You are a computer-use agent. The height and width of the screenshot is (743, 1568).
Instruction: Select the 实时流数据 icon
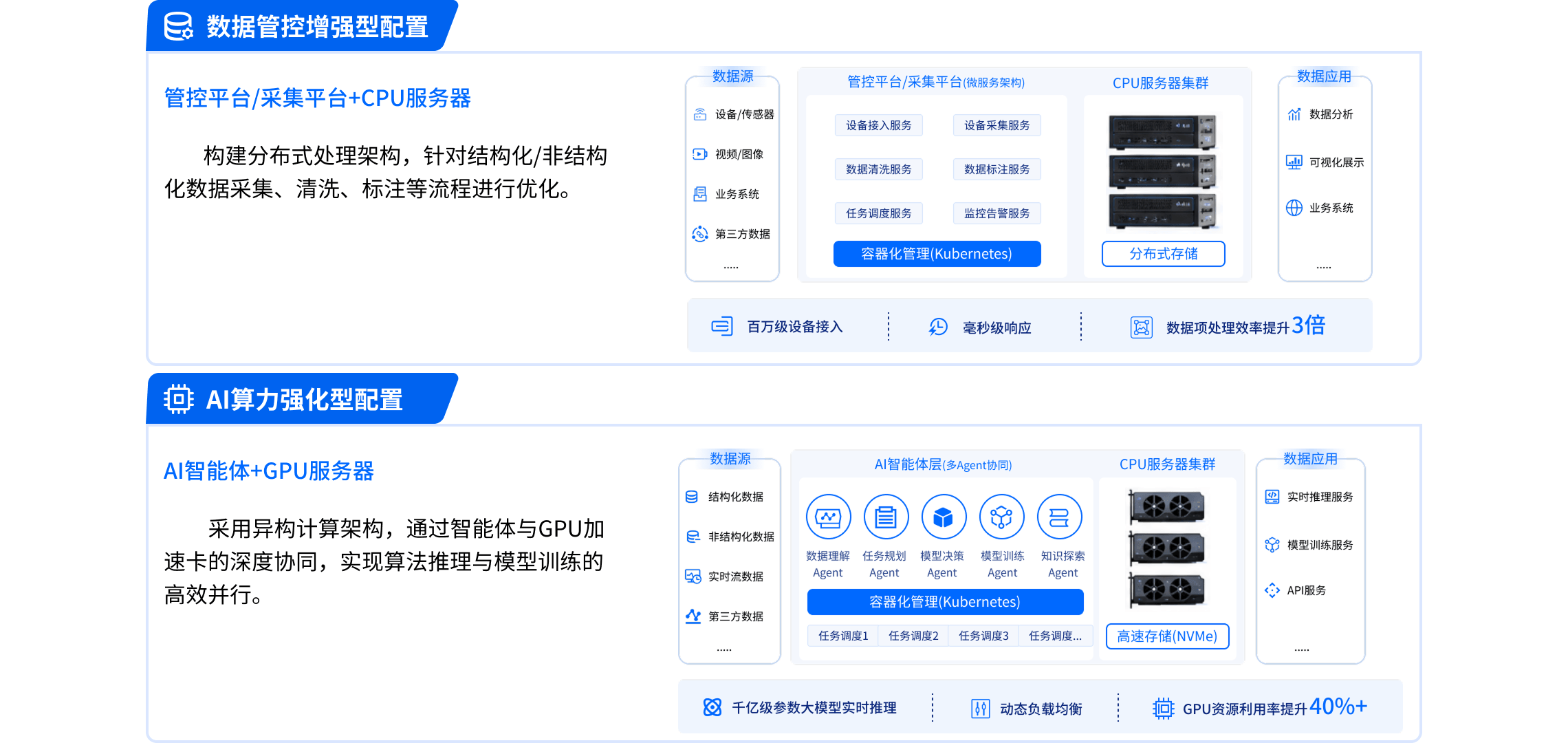tap(693, 577)
